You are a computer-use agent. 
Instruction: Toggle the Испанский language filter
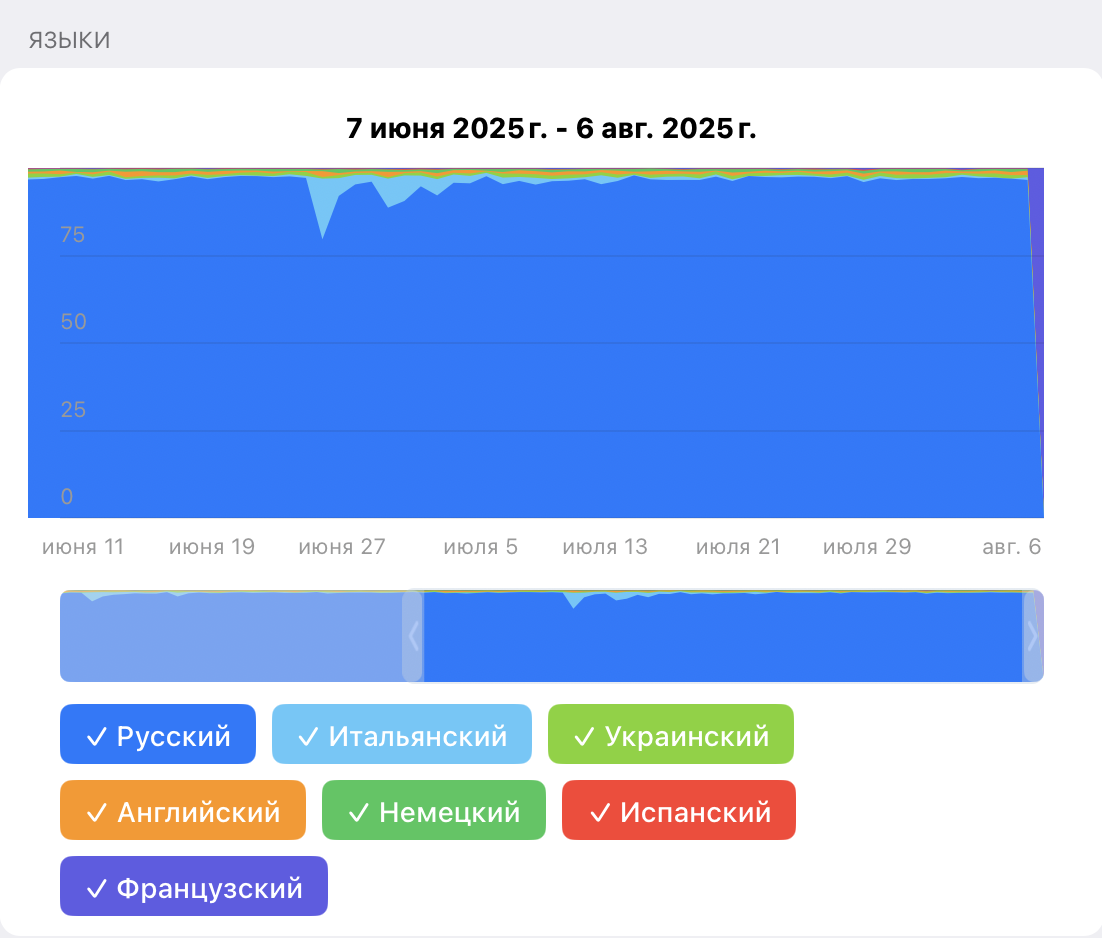(x=678, y=810)
